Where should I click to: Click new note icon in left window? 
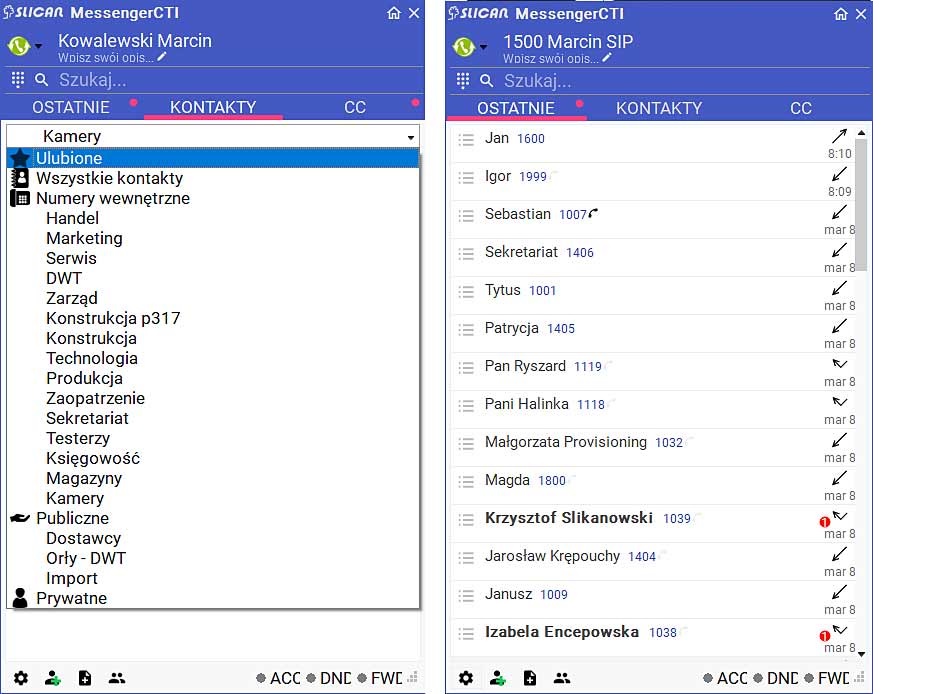(85, 678)
